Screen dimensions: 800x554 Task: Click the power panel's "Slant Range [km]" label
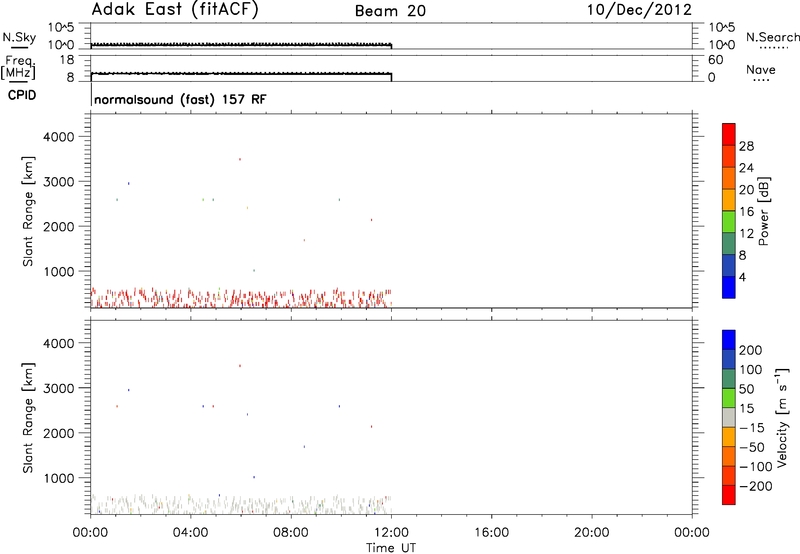tap(28, 211)
